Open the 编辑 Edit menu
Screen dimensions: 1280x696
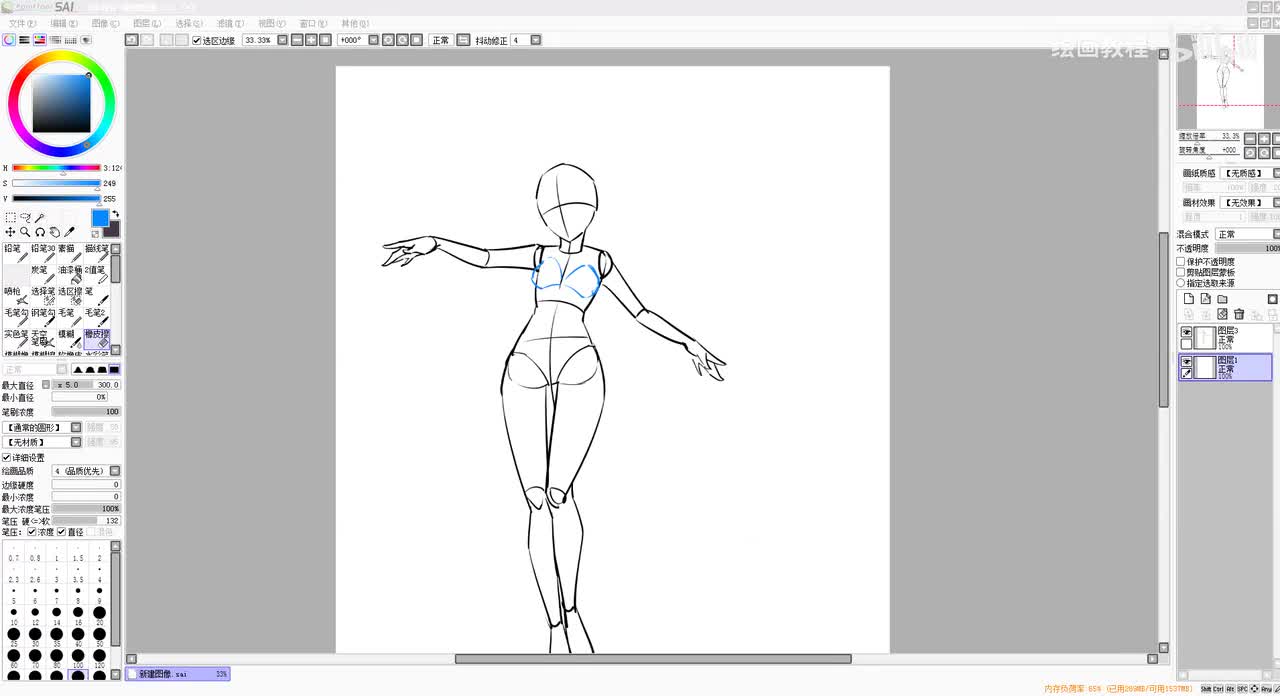click(x=64, y=23)
